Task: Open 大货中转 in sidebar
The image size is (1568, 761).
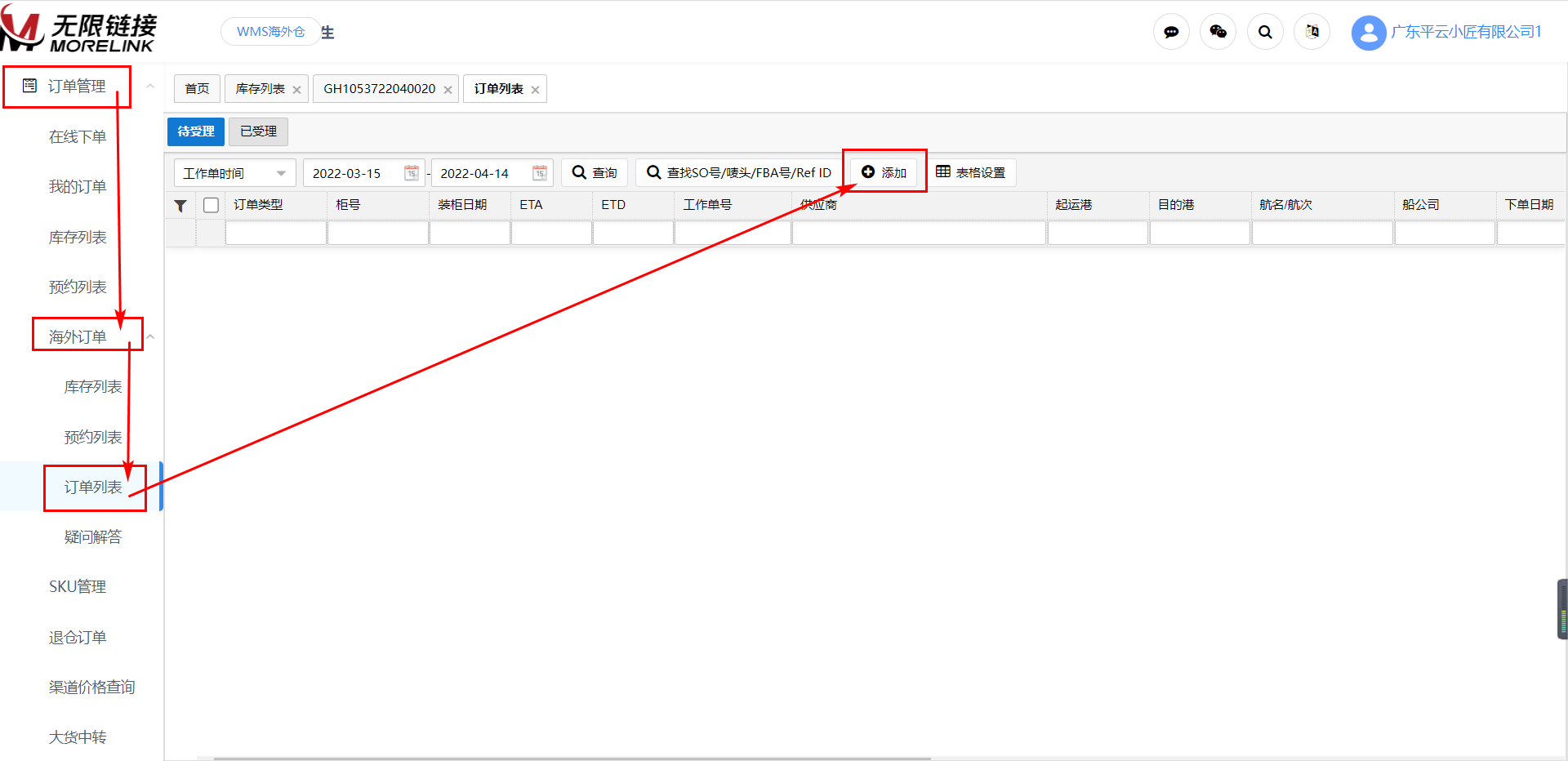Action: pos(78,737)
